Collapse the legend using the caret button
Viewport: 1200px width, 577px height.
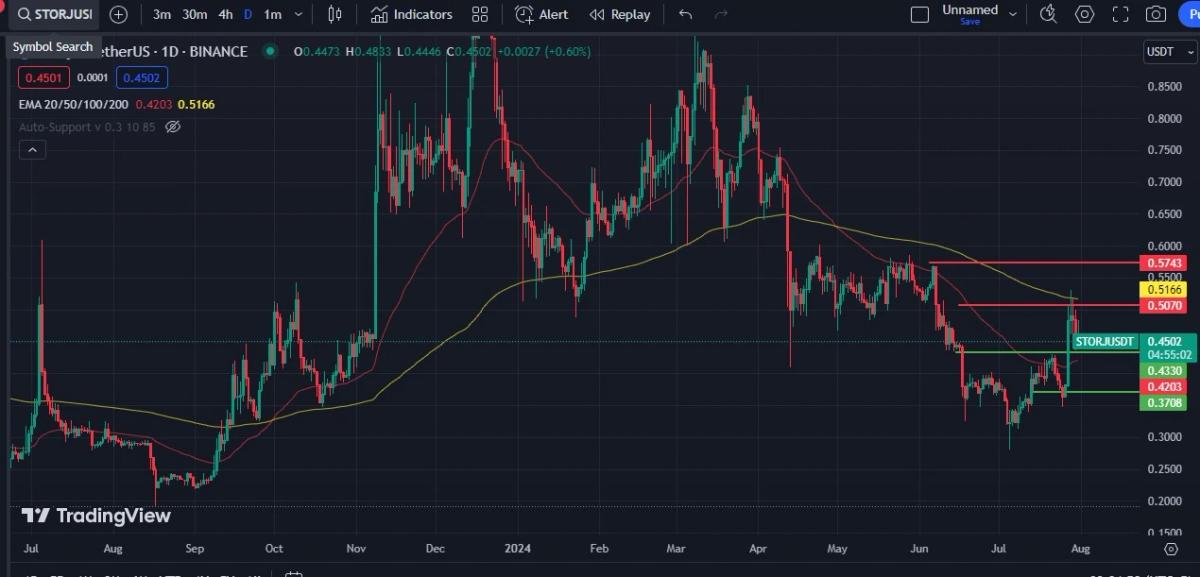click(32, 149)
